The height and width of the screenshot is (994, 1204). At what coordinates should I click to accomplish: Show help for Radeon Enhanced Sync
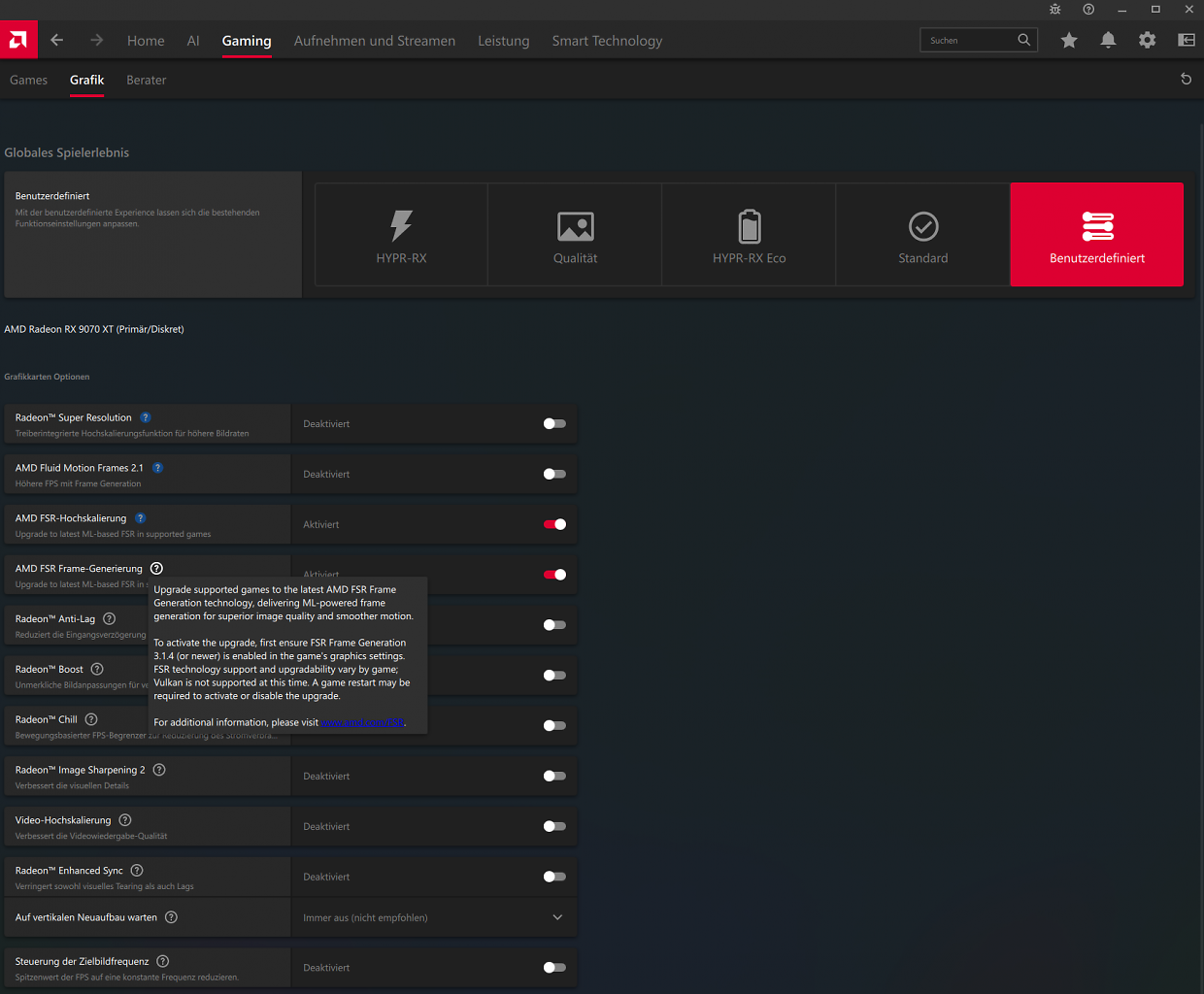pos(137,871)
